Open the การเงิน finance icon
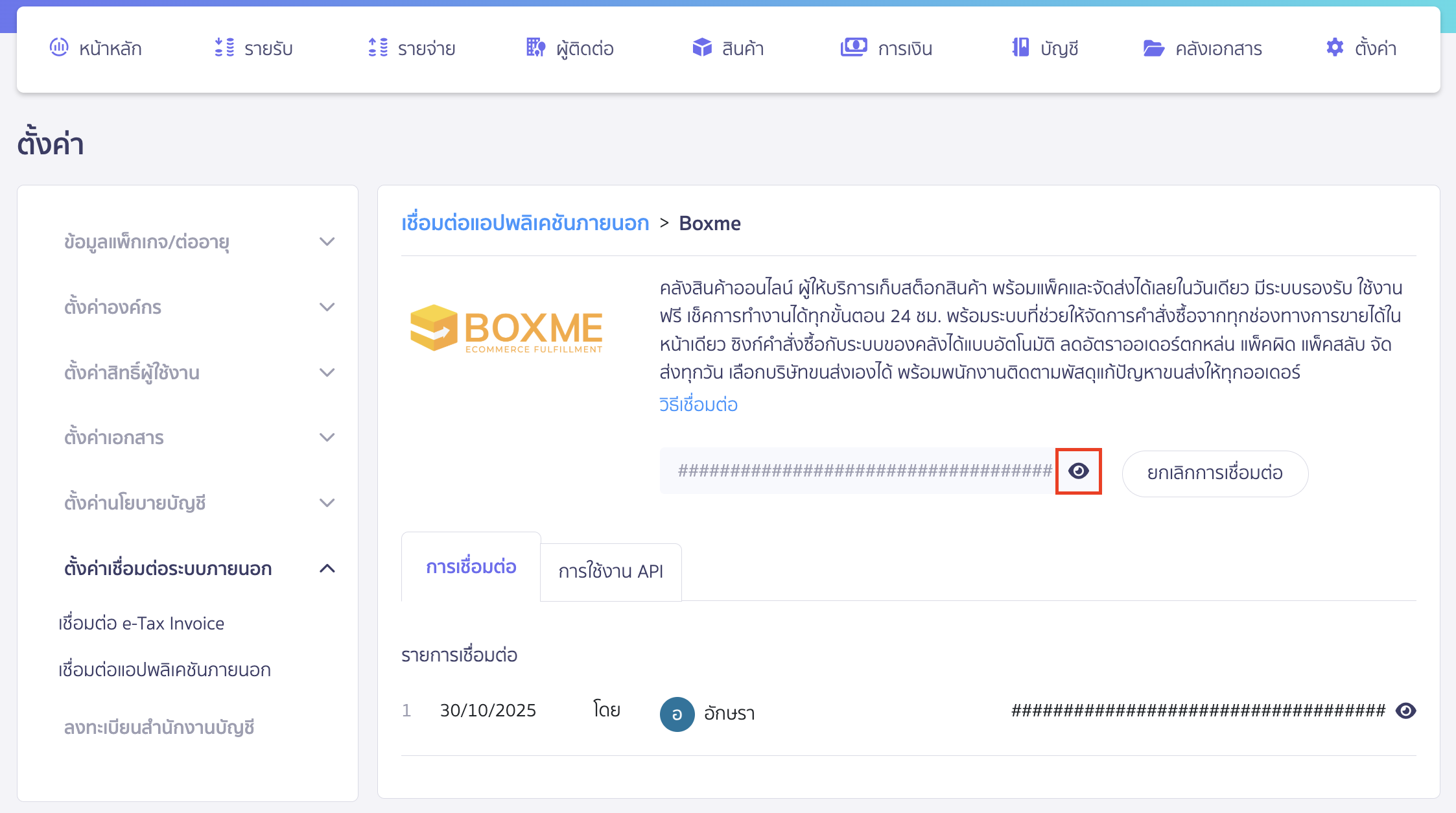1456x813 pixels. click(x=854, y=47)
